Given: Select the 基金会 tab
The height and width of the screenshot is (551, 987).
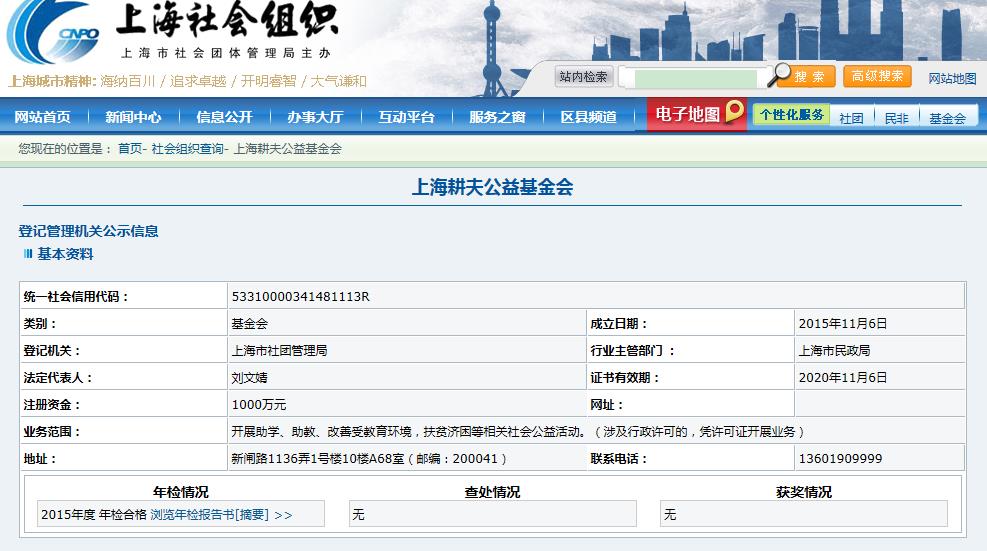Looking at the screenshot, I should click(x=947, y=118).
